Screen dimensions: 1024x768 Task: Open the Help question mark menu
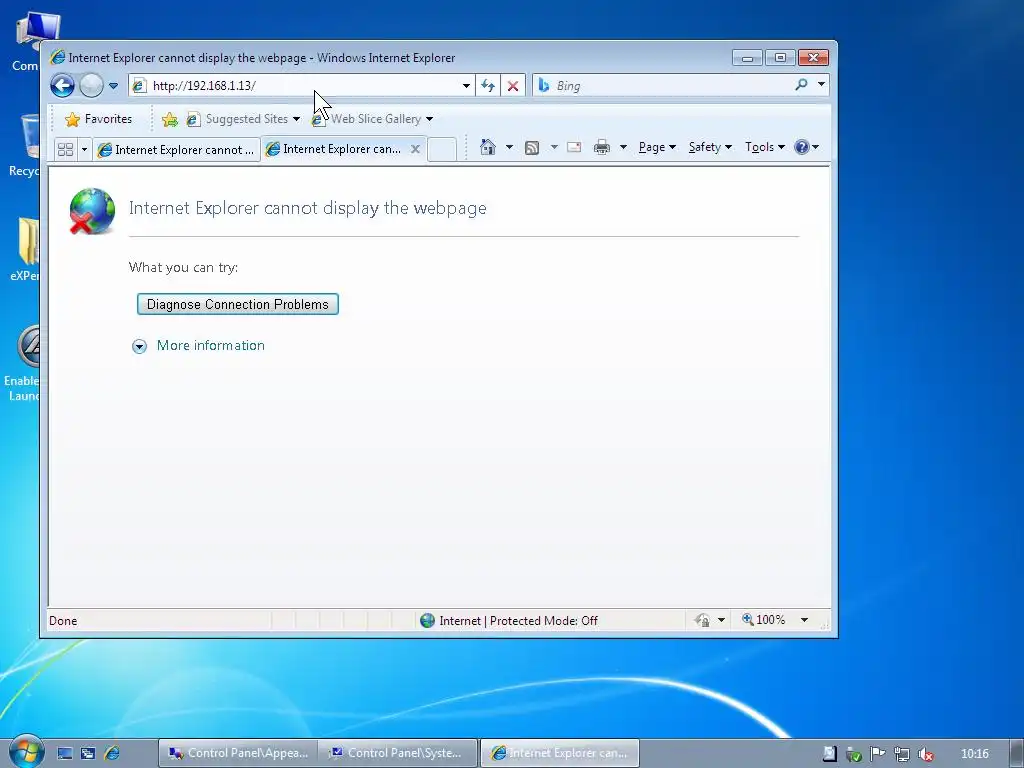[x=806, y=147]
